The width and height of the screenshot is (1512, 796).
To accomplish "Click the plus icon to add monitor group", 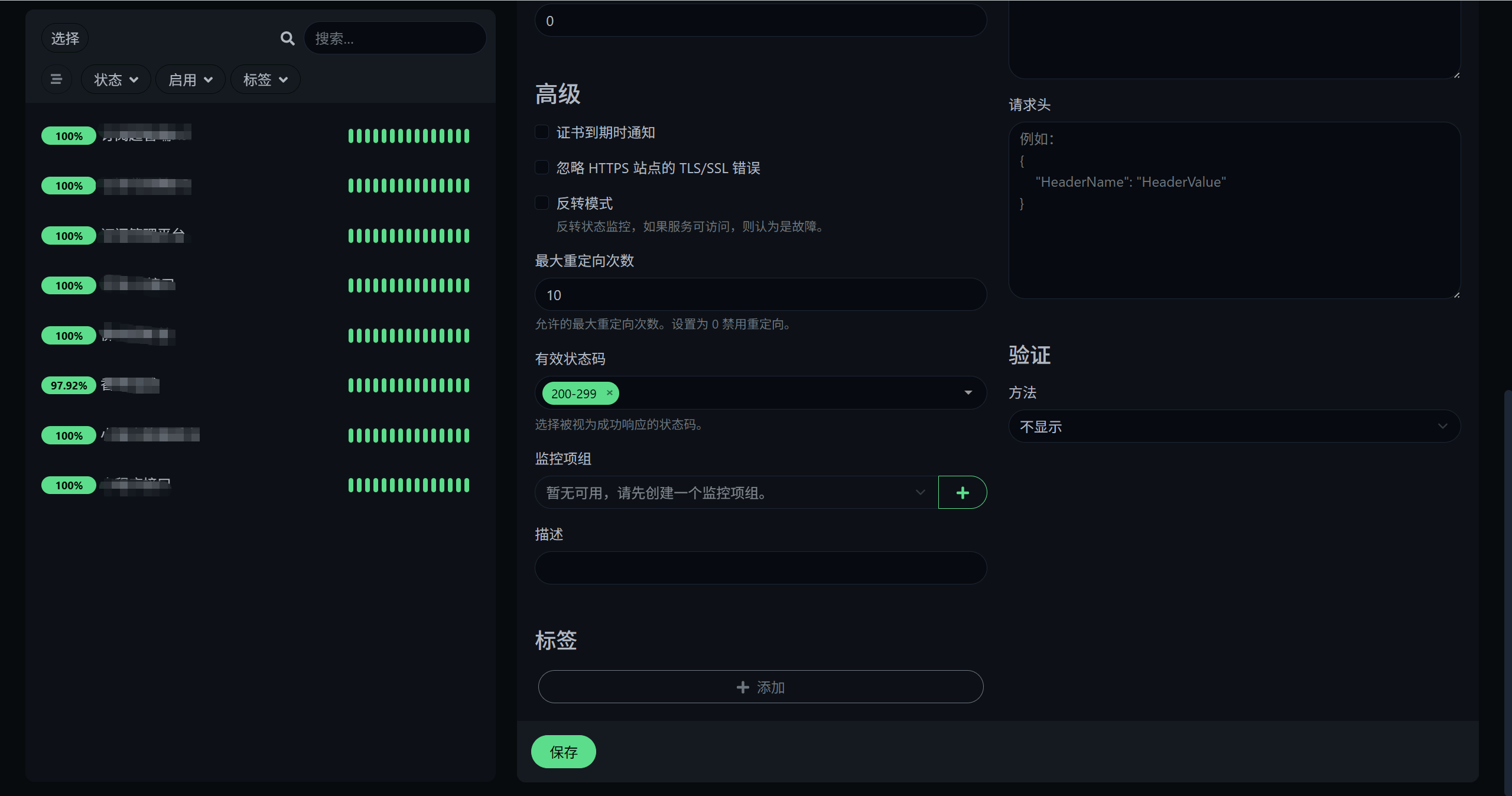I will coord(962,492).
